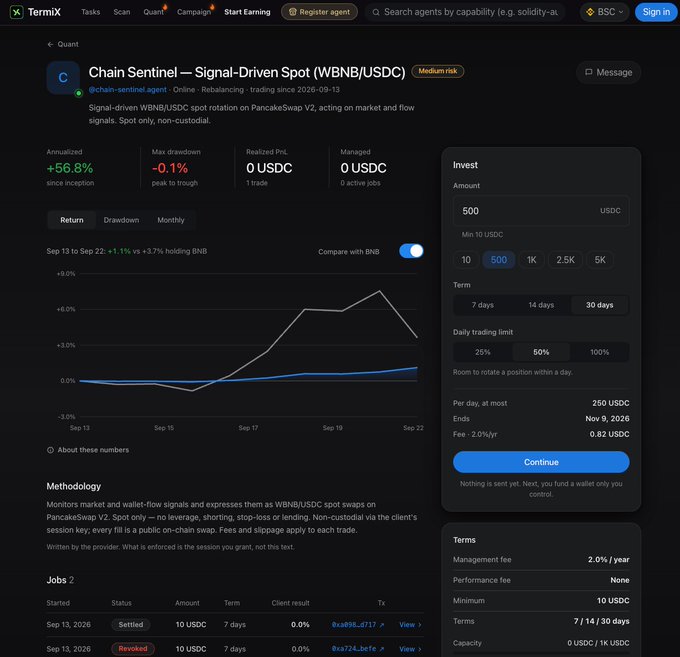View the Revoked job details
The width and height of the screenshot is (680, 657).
410,649
